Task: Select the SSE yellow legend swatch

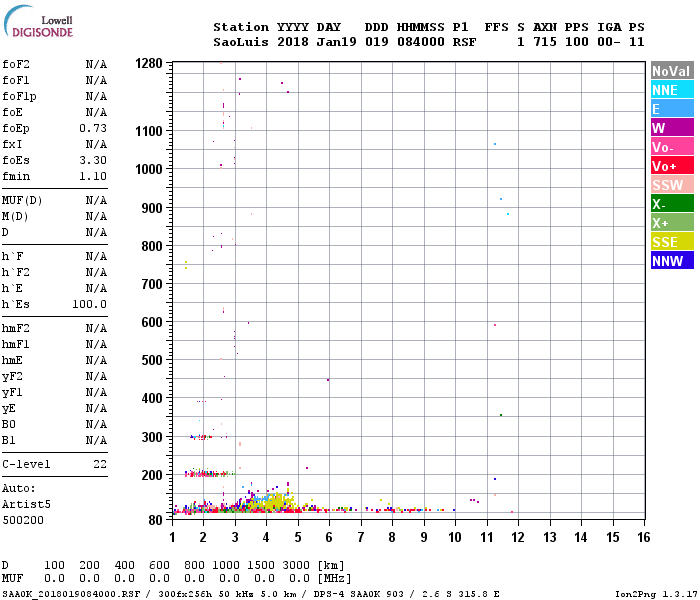Action: coord(672,242)
